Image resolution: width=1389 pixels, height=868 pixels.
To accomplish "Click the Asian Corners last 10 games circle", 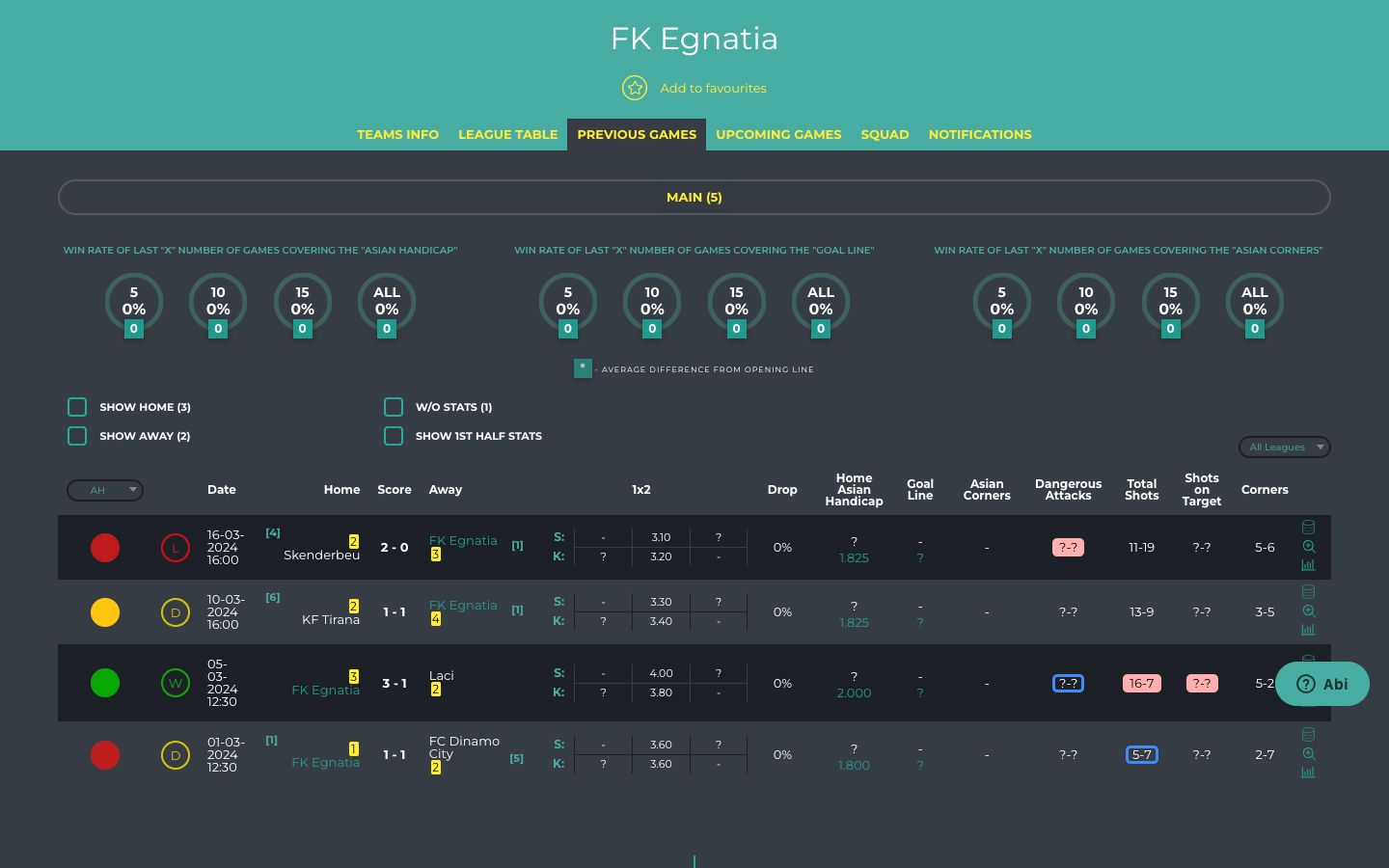I will pos(1086,303).
